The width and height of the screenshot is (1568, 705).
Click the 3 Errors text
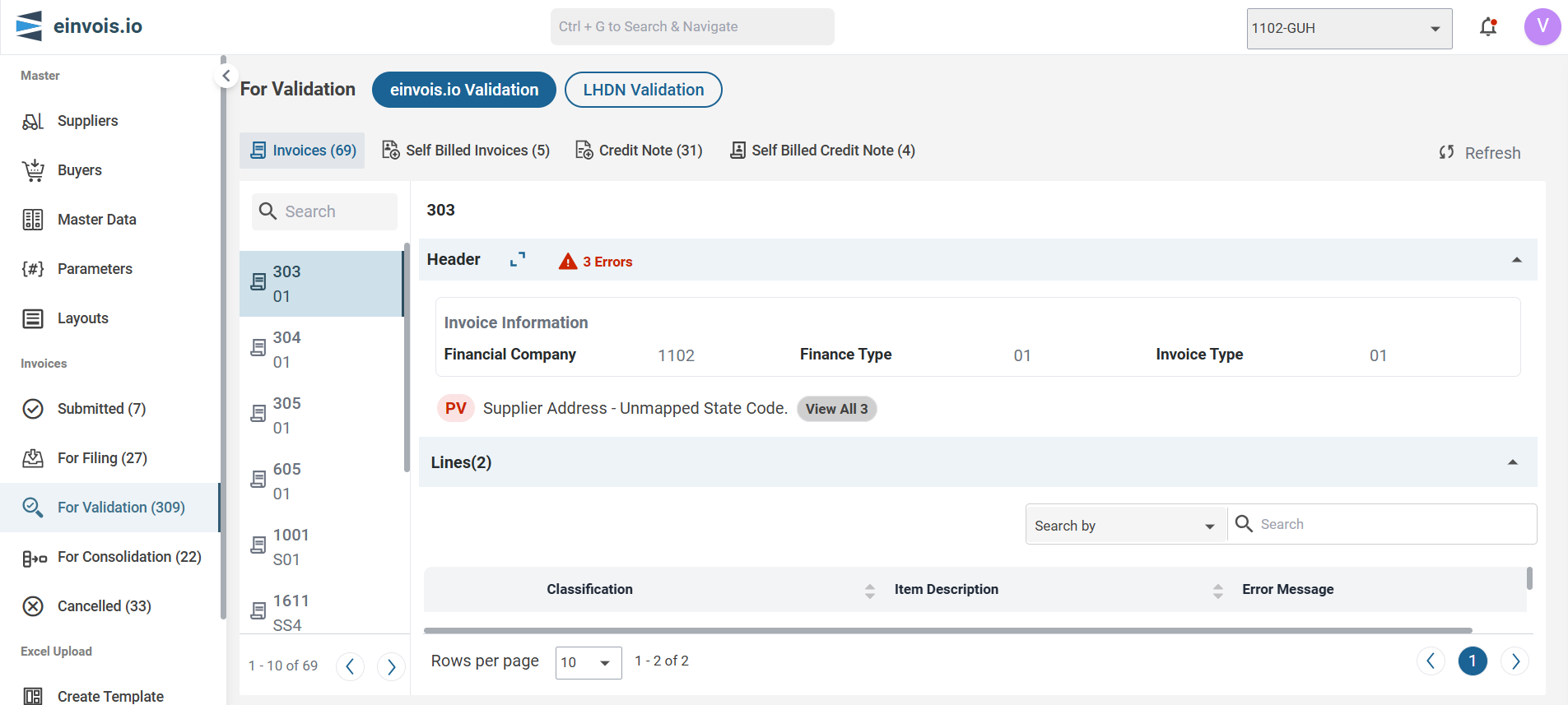point(607,262)
